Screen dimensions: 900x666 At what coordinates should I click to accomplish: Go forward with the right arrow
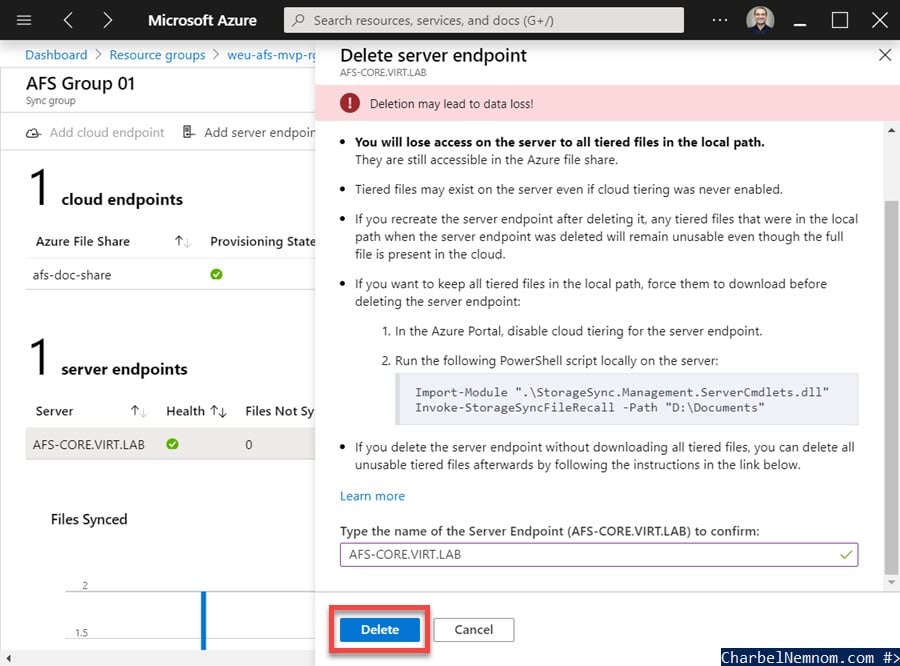107,21
